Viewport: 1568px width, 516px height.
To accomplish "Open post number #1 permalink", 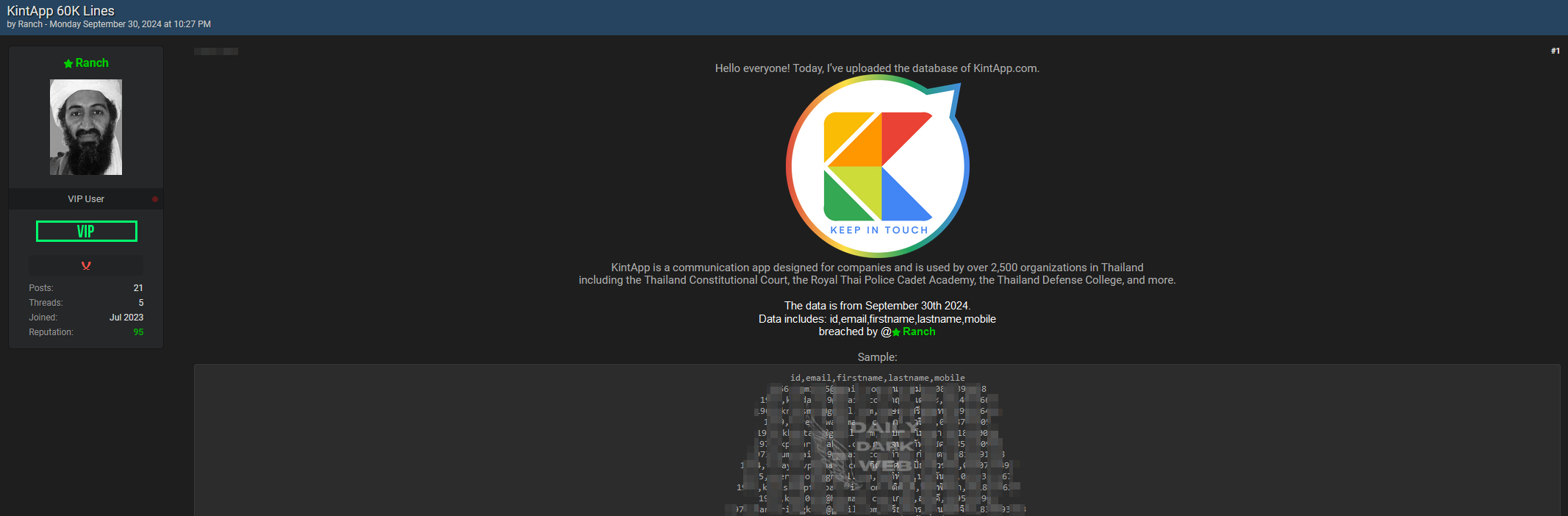I will [1556, 51].
